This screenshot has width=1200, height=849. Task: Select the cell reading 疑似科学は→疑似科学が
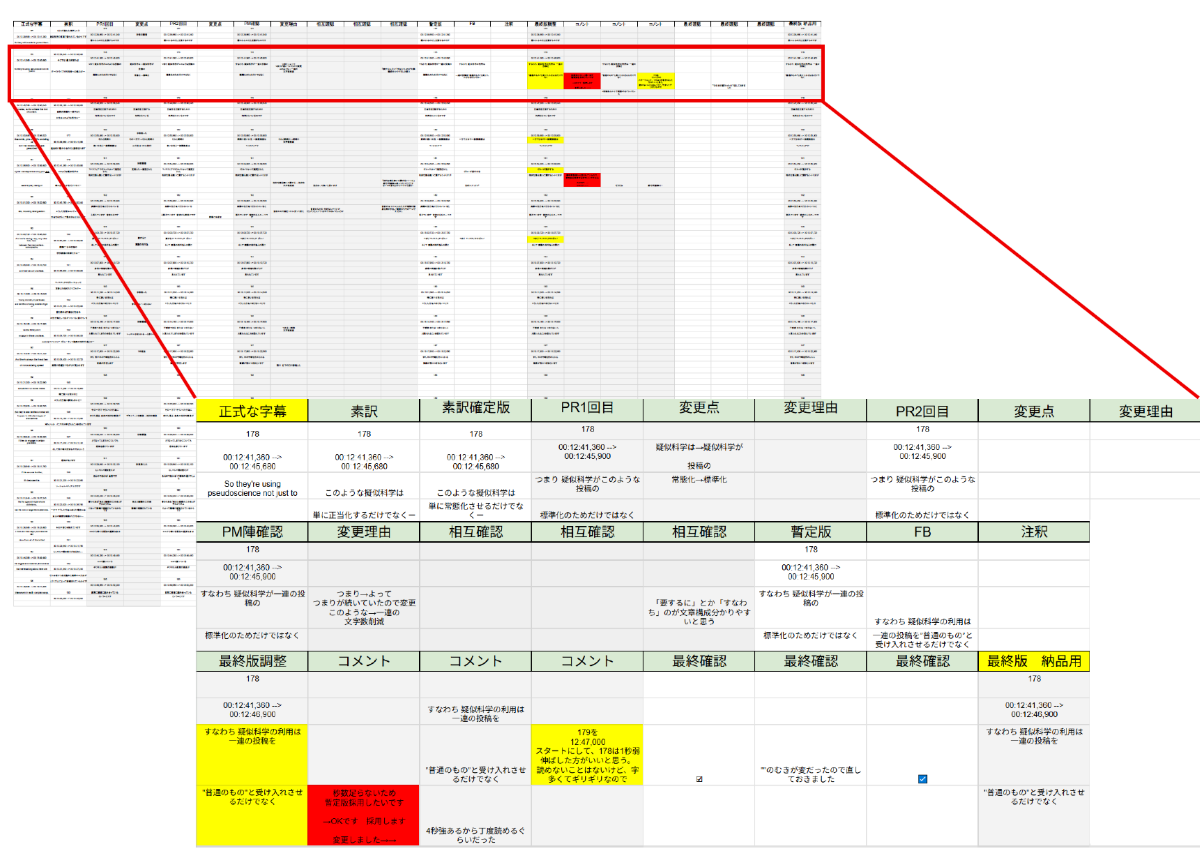point(698,446)
